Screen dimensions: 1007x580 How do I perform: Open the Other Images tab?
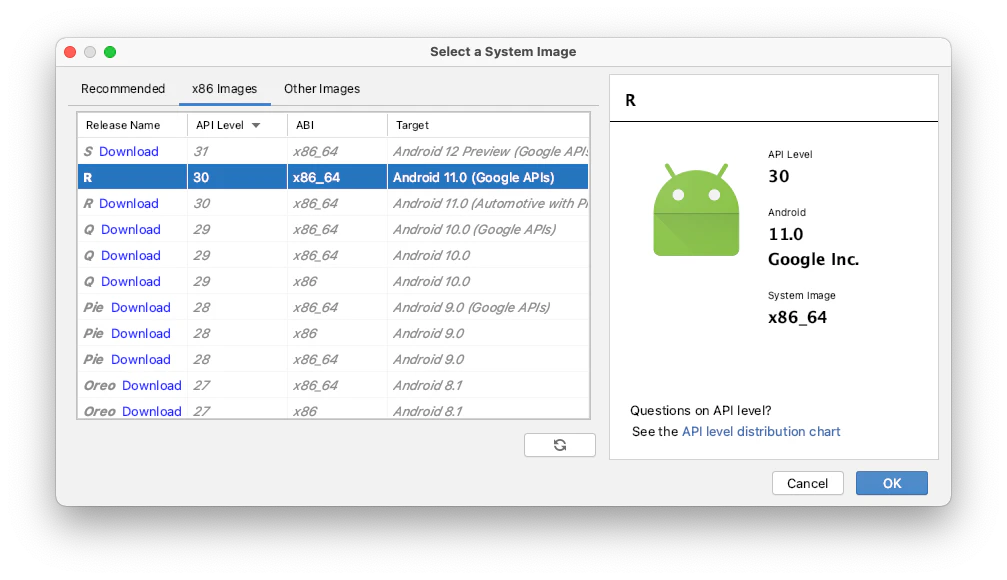[322, 89]
